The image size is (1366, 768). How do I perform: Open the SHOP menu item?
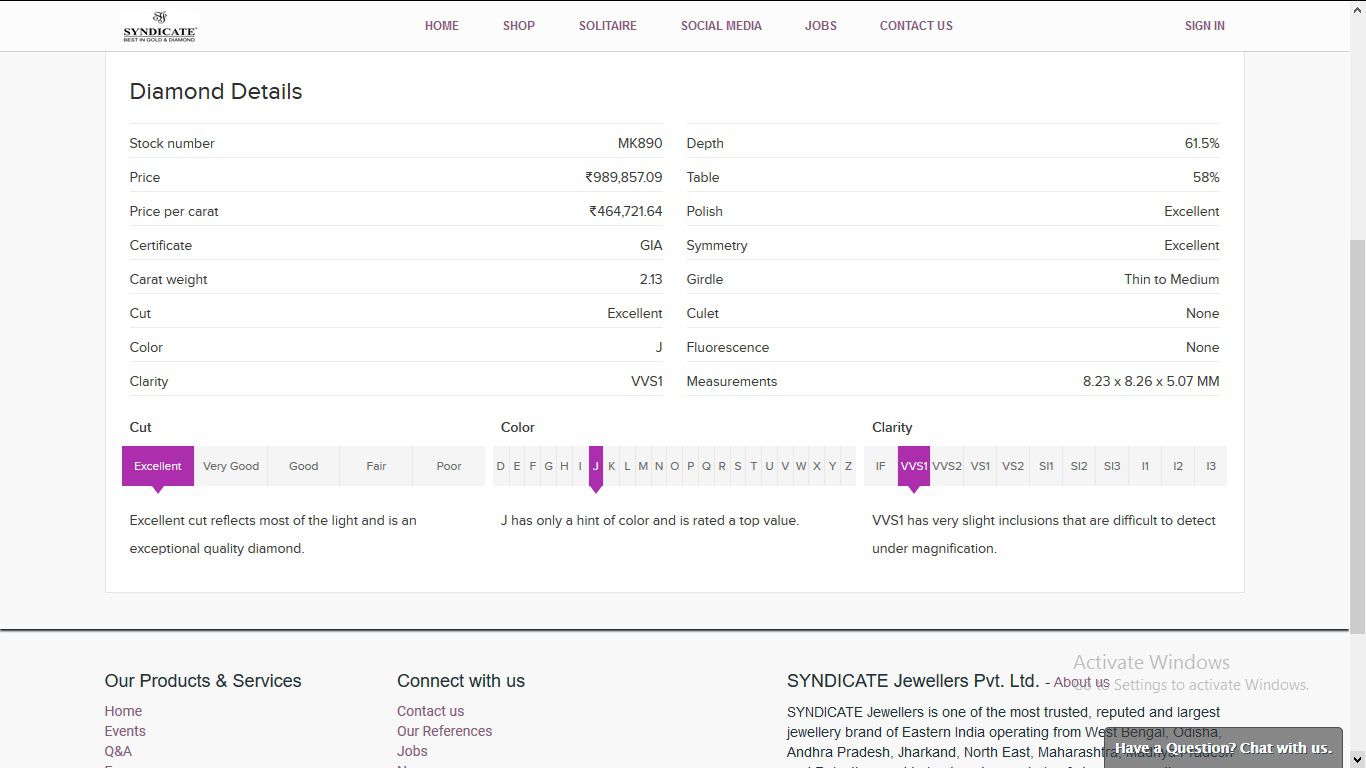tap(518, 26)
